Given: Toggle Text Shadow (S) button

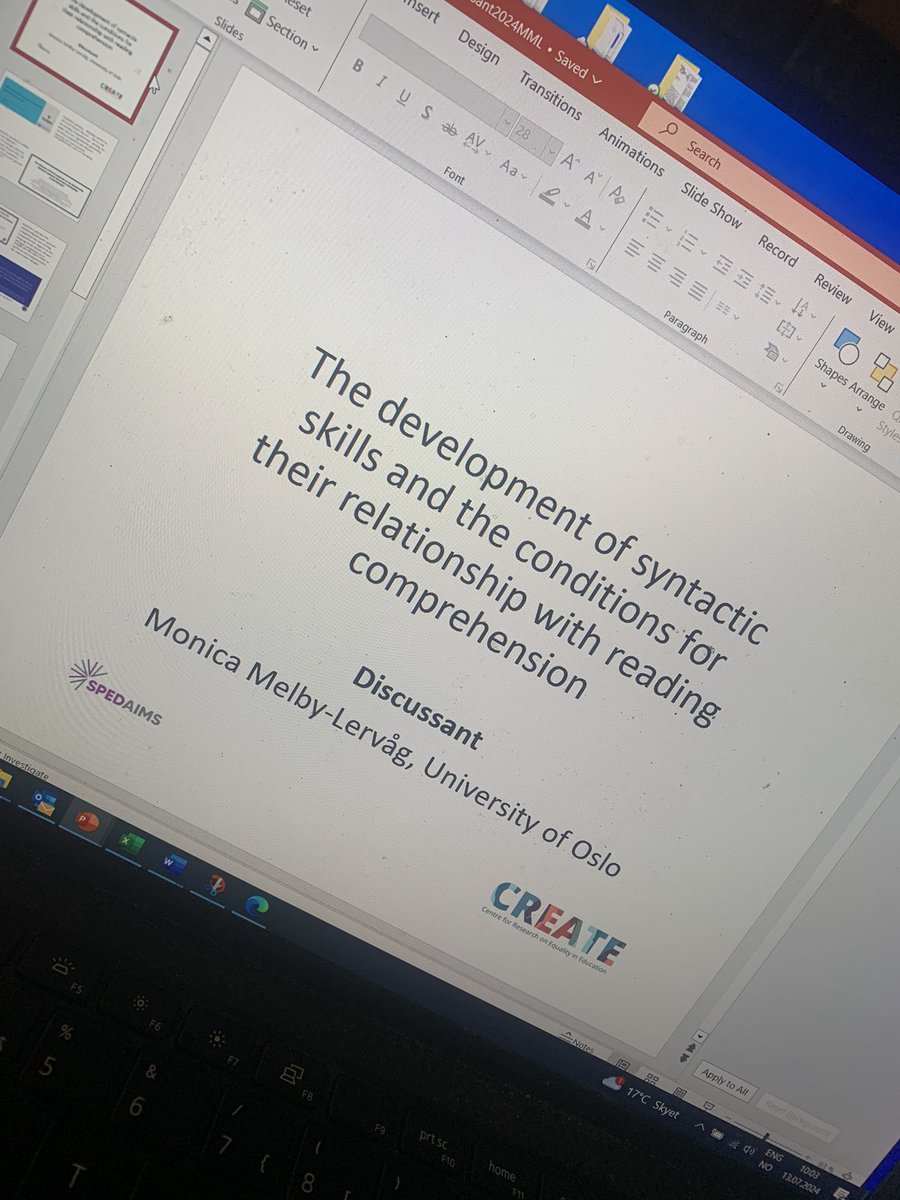Looking at the screenshot, I should point(427,112).
